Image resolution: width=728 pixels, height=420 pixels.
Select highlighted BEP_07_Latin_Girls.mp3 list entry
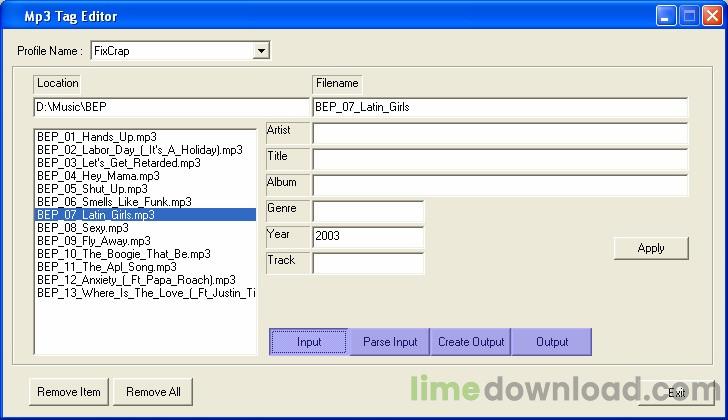[x=145, y=215]
